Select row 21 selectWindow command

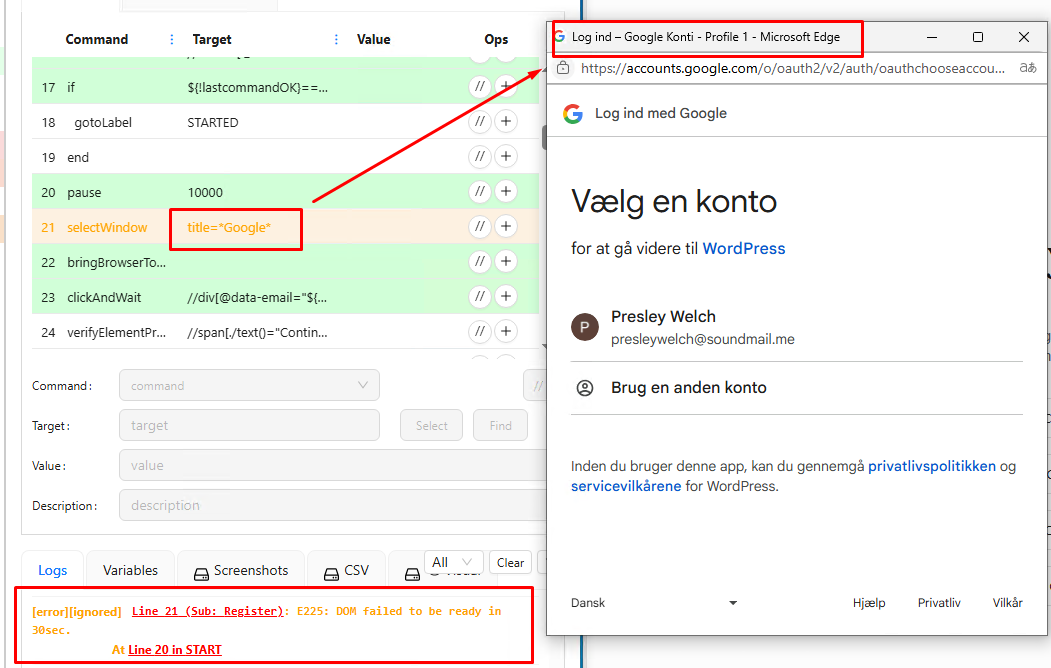click(107, 228)
